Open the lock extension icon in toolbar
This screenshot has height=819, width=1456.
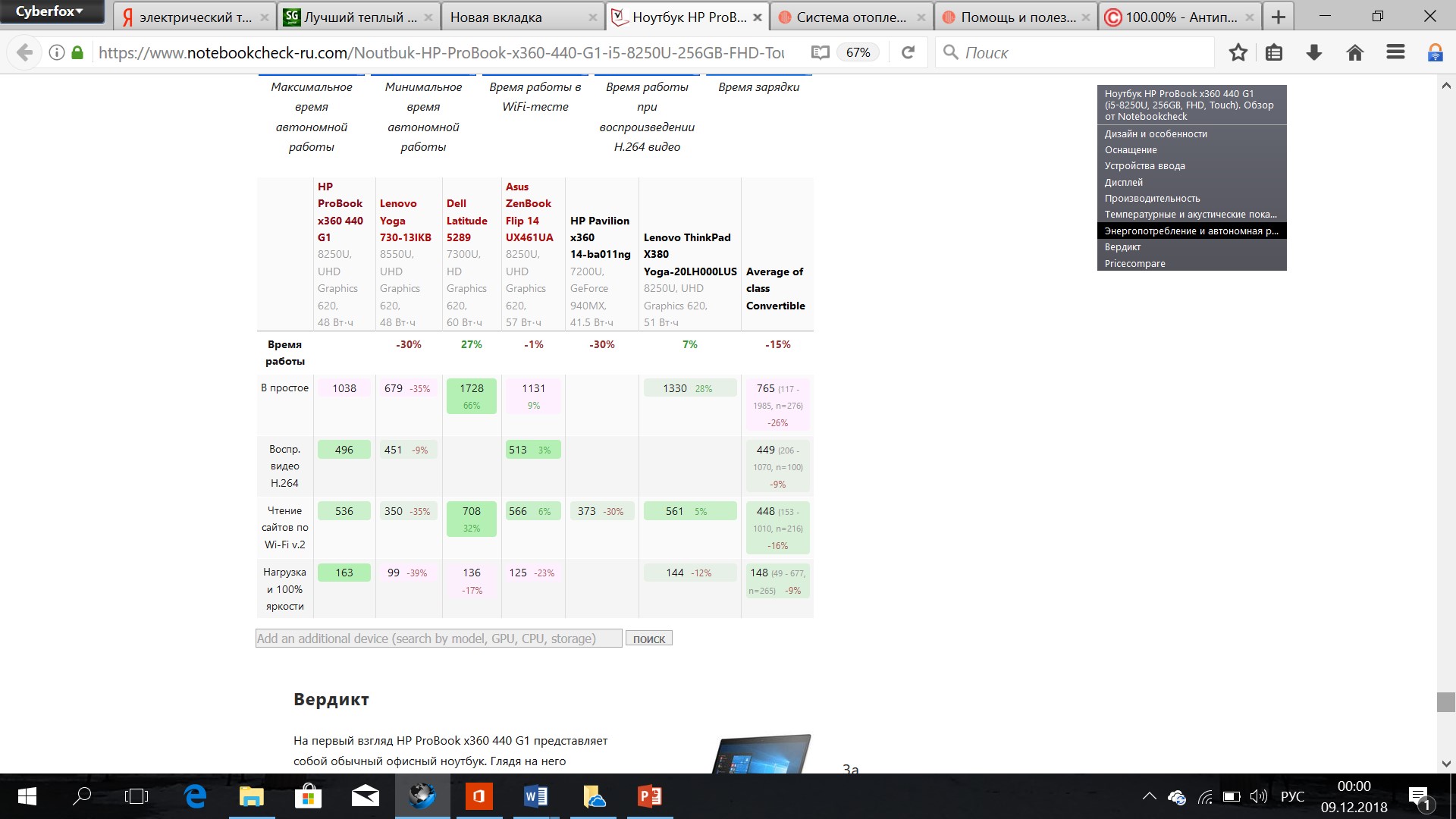(1435, 52)
